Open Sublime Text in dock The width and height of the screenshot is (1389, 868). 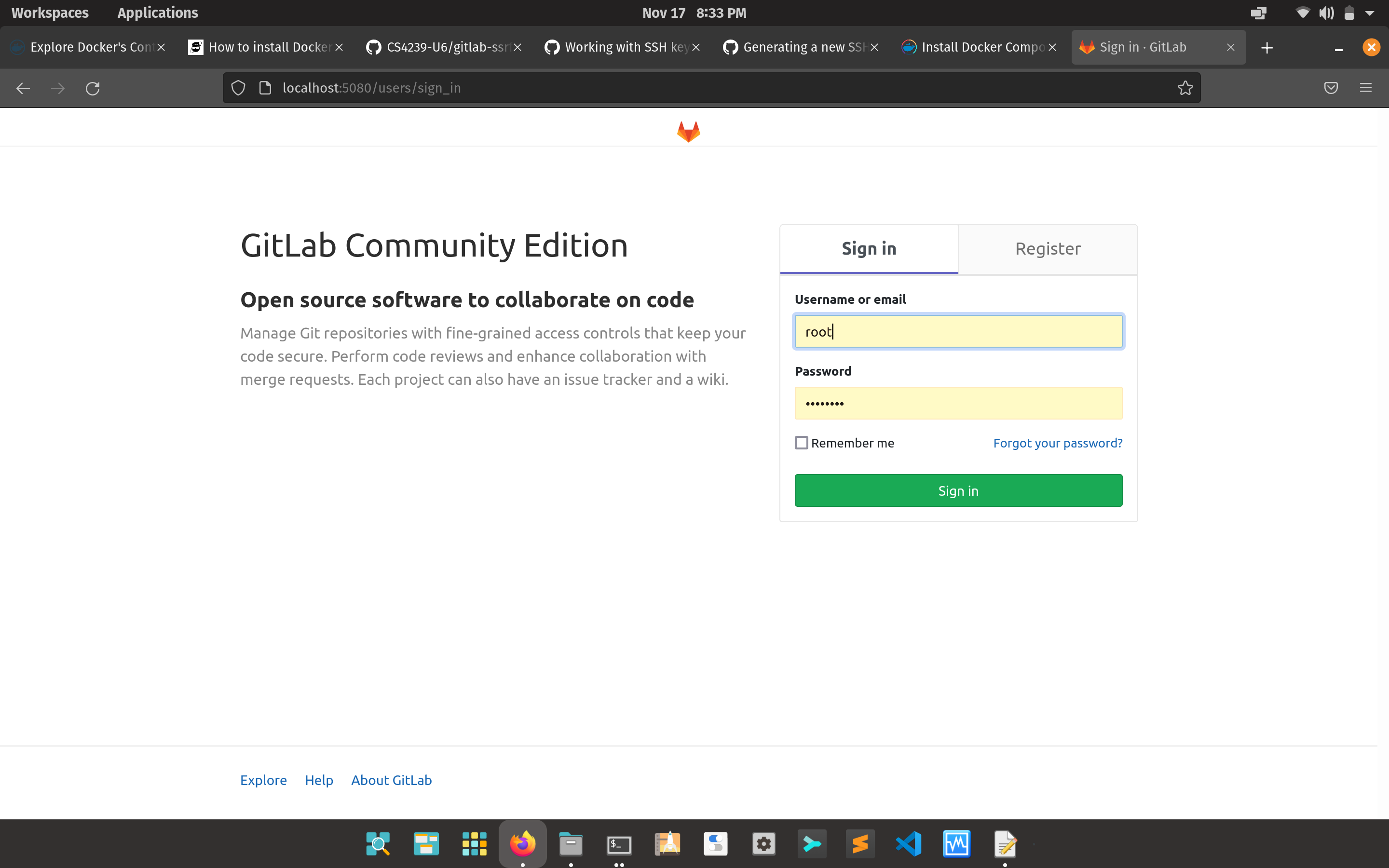860,843
